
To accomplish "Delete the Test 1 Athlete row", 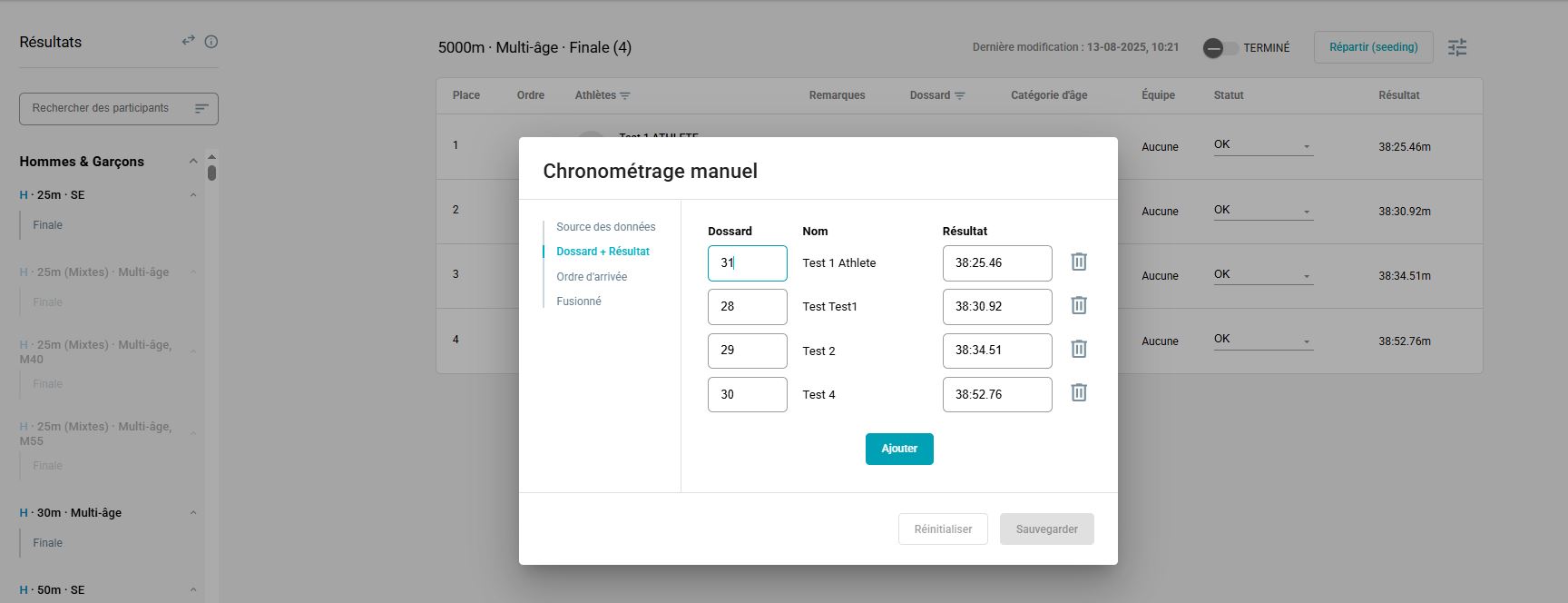I will click(x=1079, y=262).
